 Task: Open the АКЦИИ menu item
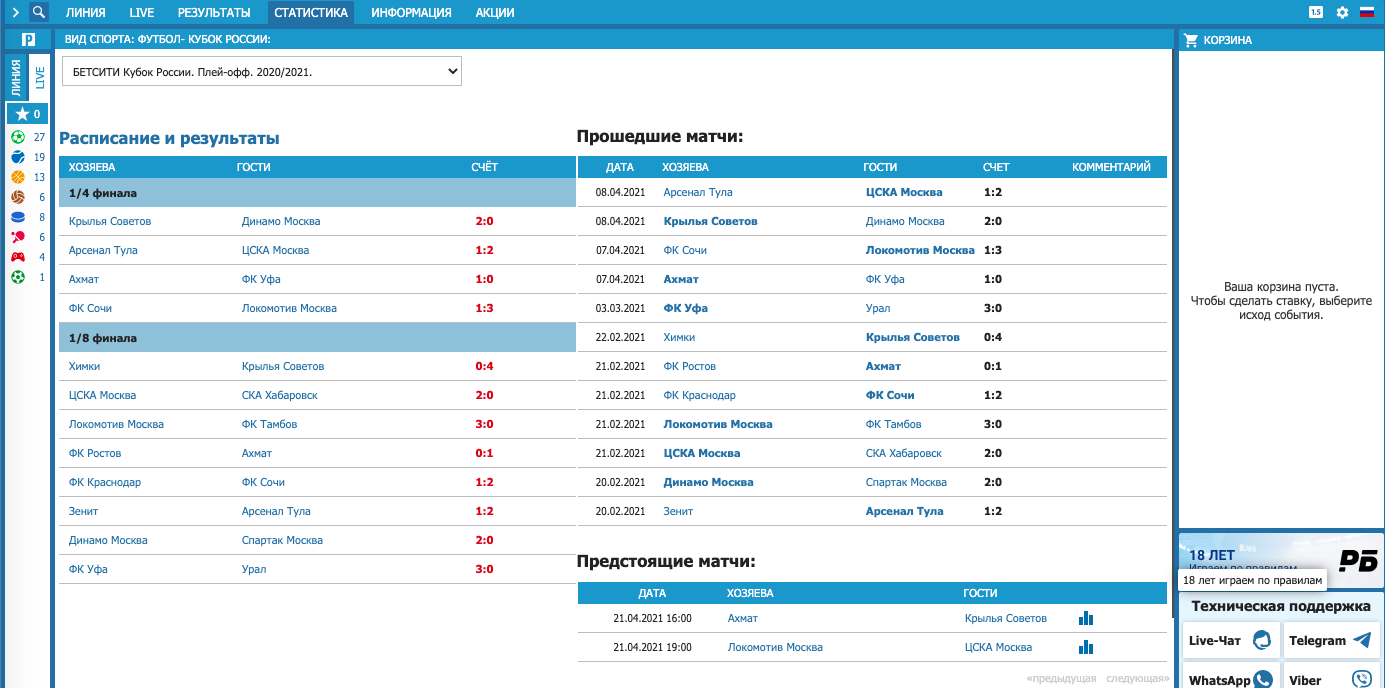pos(495,13)
